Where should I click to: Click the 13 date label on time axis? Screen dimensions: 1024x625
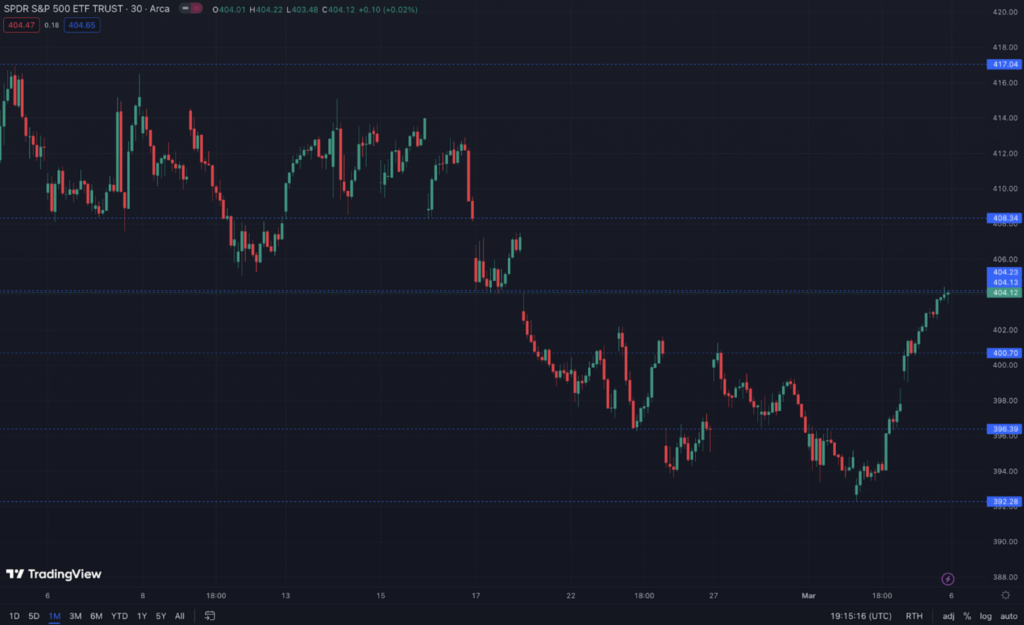pos(285,596)
